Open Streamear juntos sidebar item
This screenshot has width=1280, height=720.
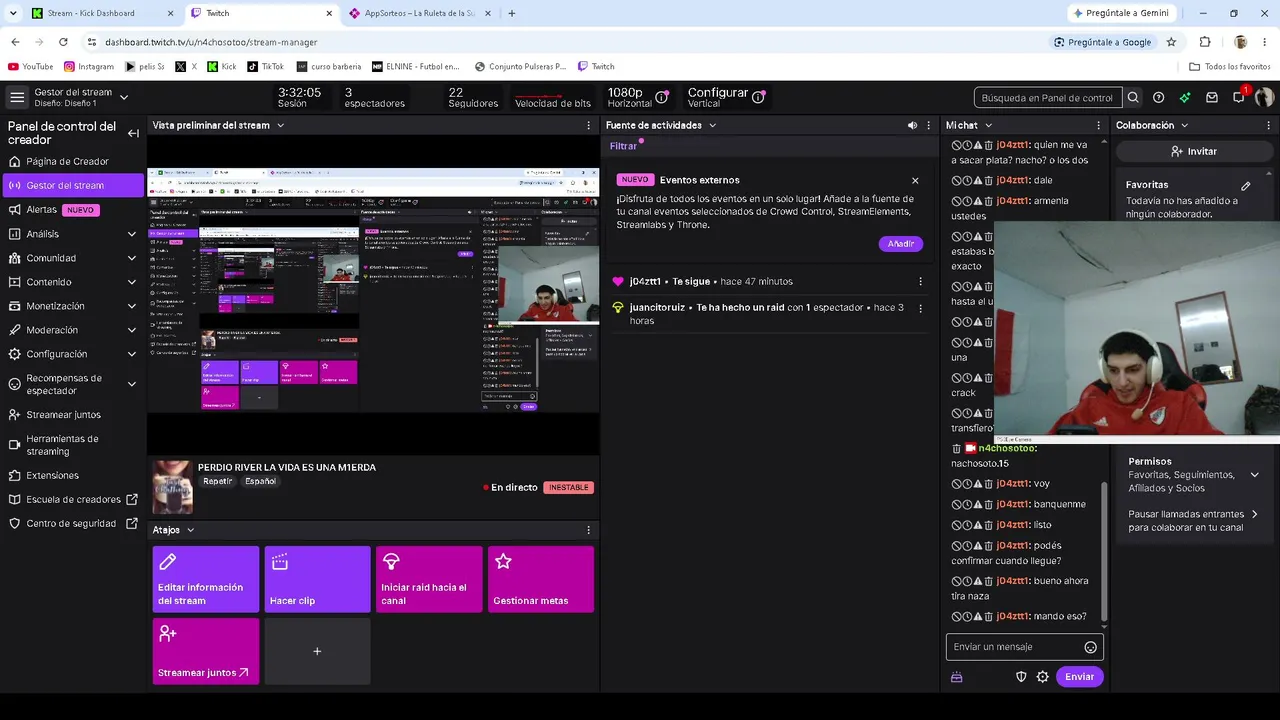73,415
